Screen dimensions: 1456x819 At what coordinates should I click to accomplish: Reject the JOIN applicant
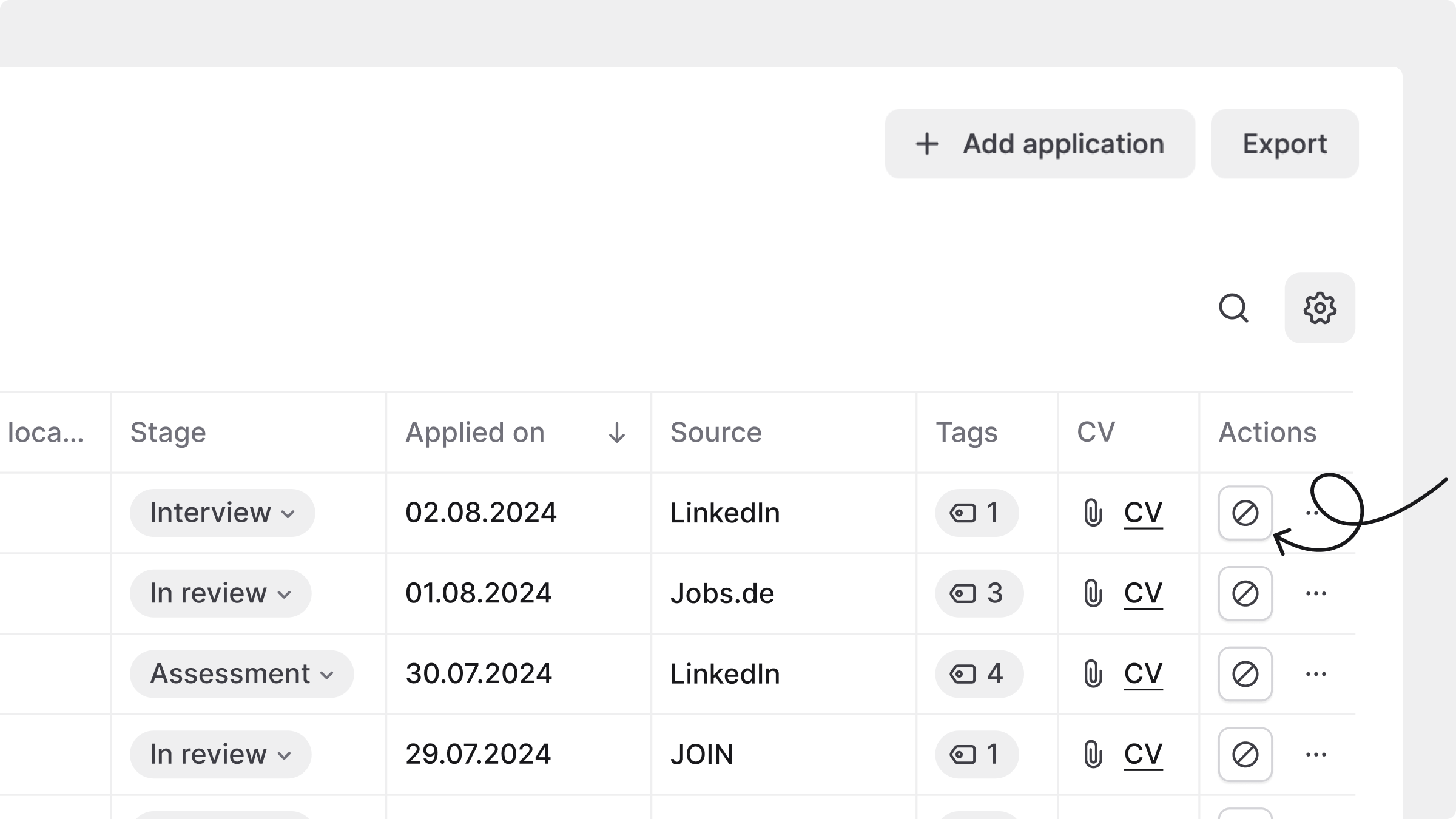(x=1245, y=755)
